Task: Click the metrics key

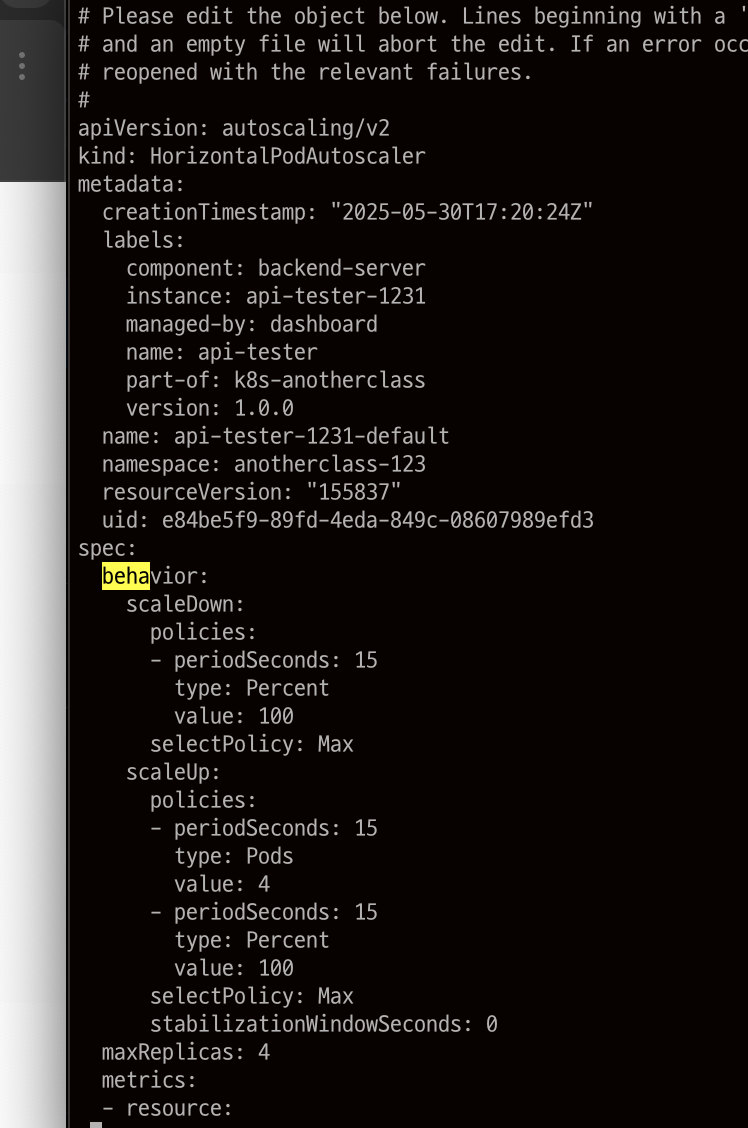Action: click(x=149, y=1080)
